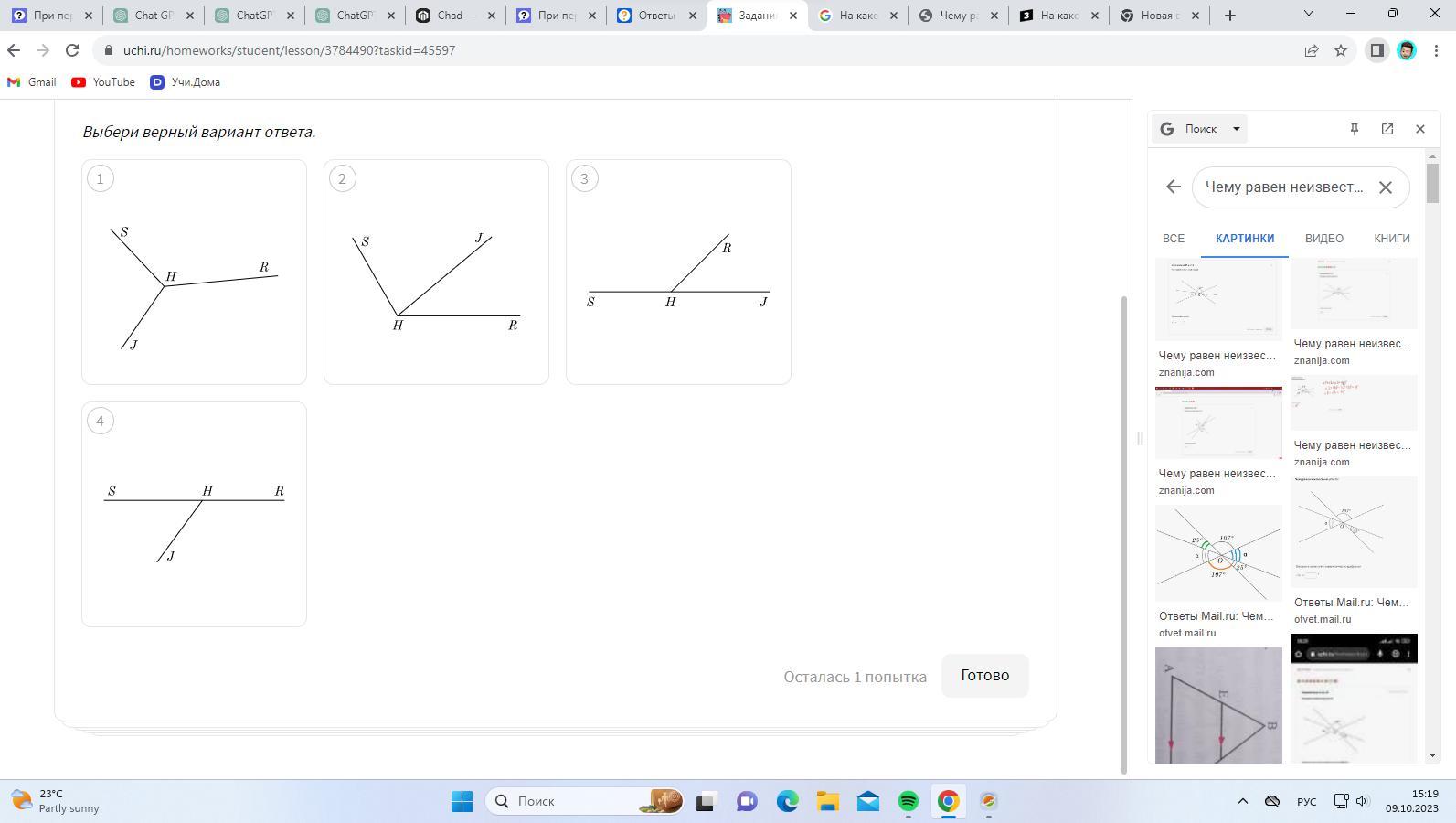Viewport: 1456px width, 823px height.
Task: Launch Spotify from the taskbar
Action: click(x=908, y=801)
